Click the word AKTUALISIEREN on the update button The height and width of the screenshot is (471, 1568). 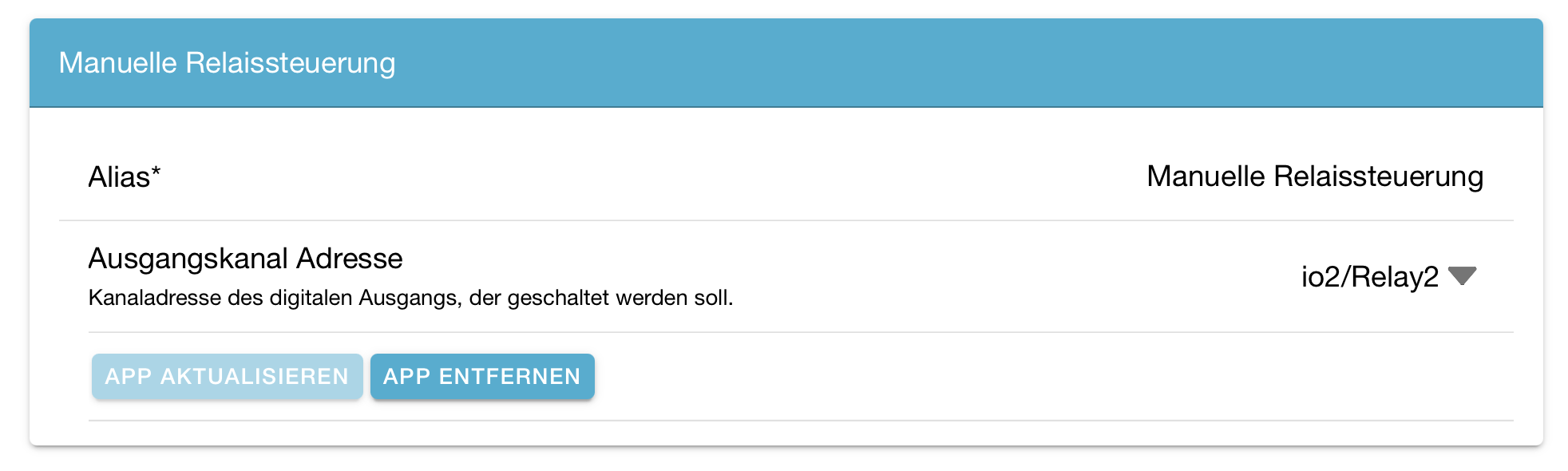pos(255,376)
